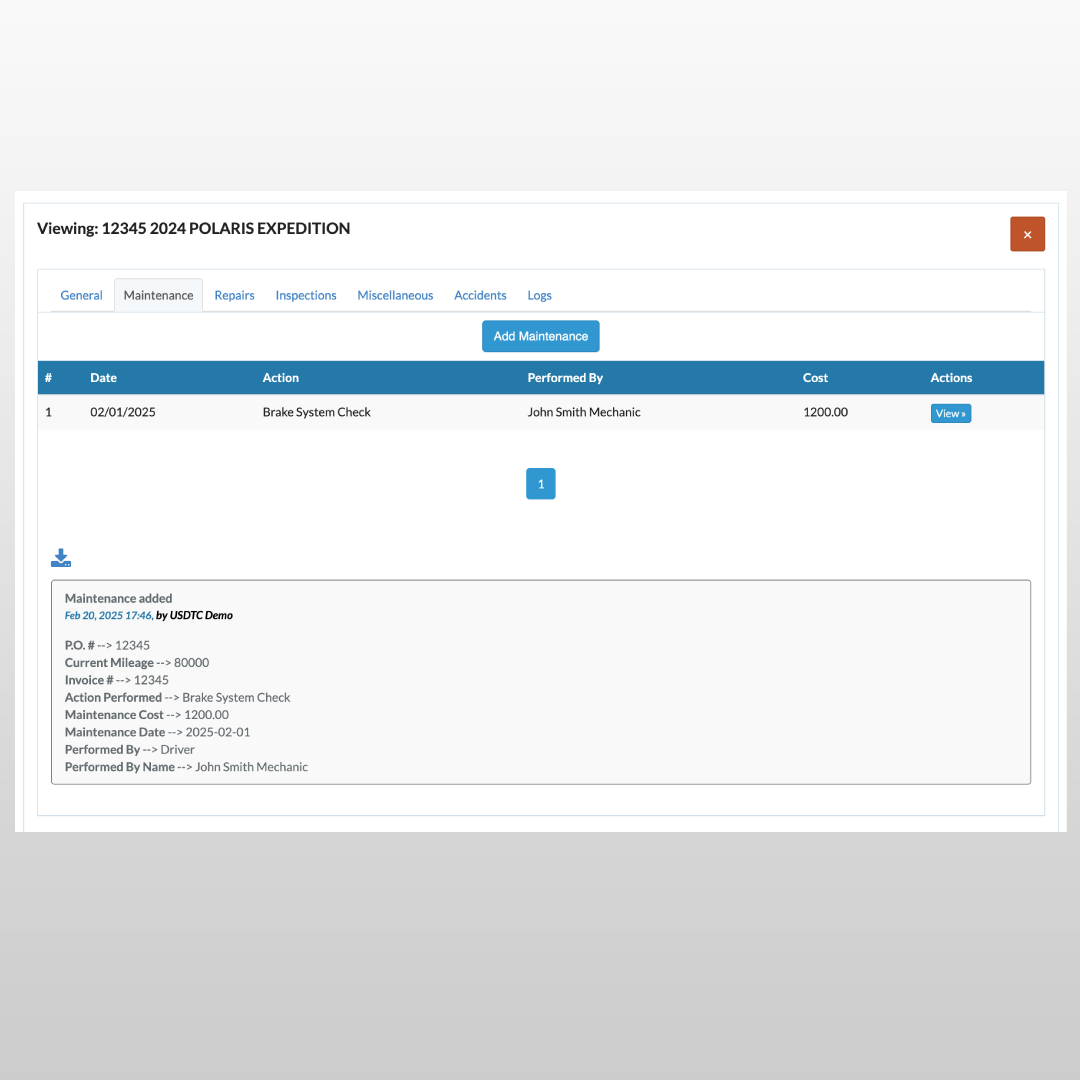Click the download maintenance log icon

coord(61,558)
